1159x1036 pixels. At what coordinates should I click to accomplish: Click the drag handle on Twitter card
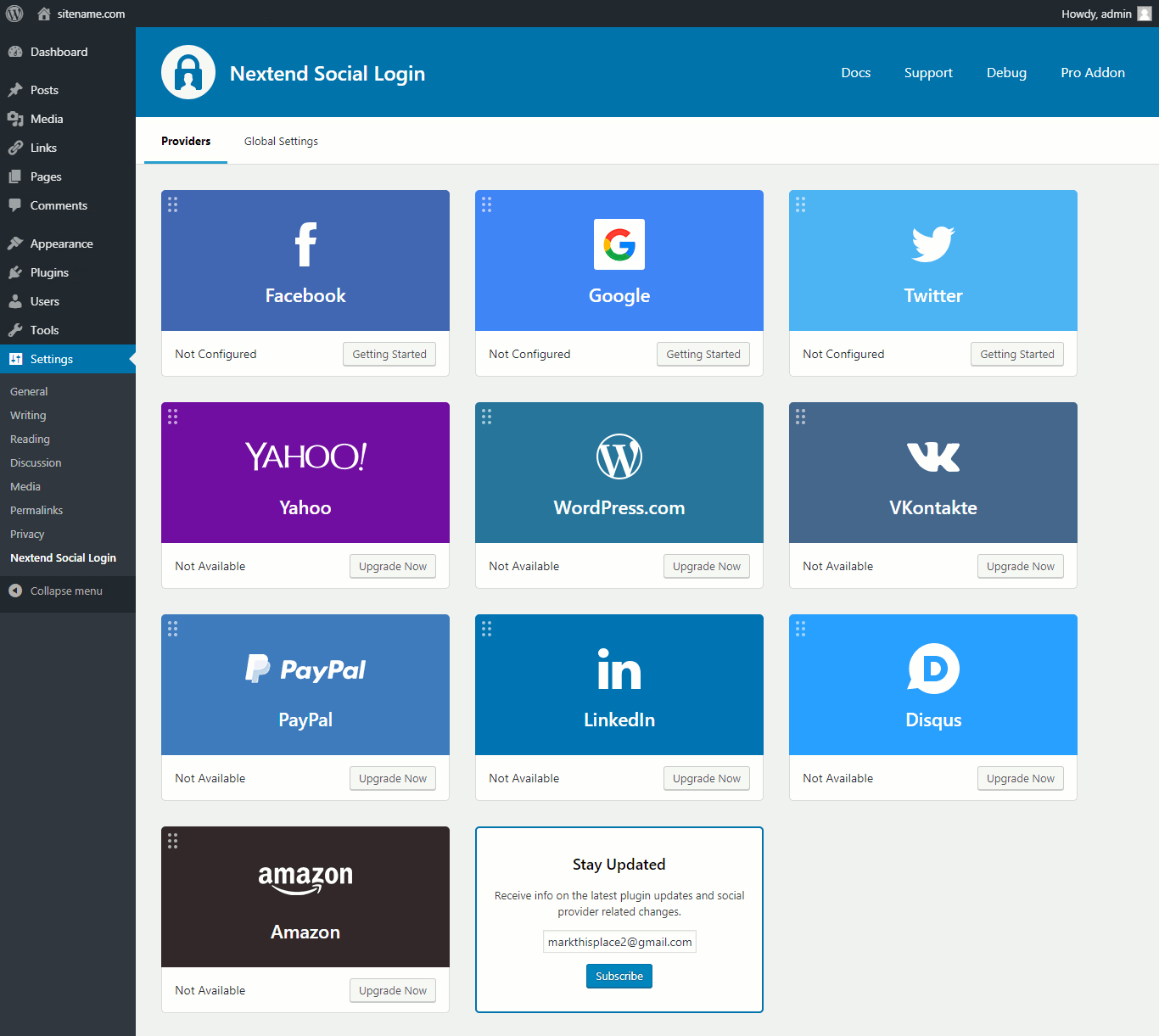click(x=801, y=204)
